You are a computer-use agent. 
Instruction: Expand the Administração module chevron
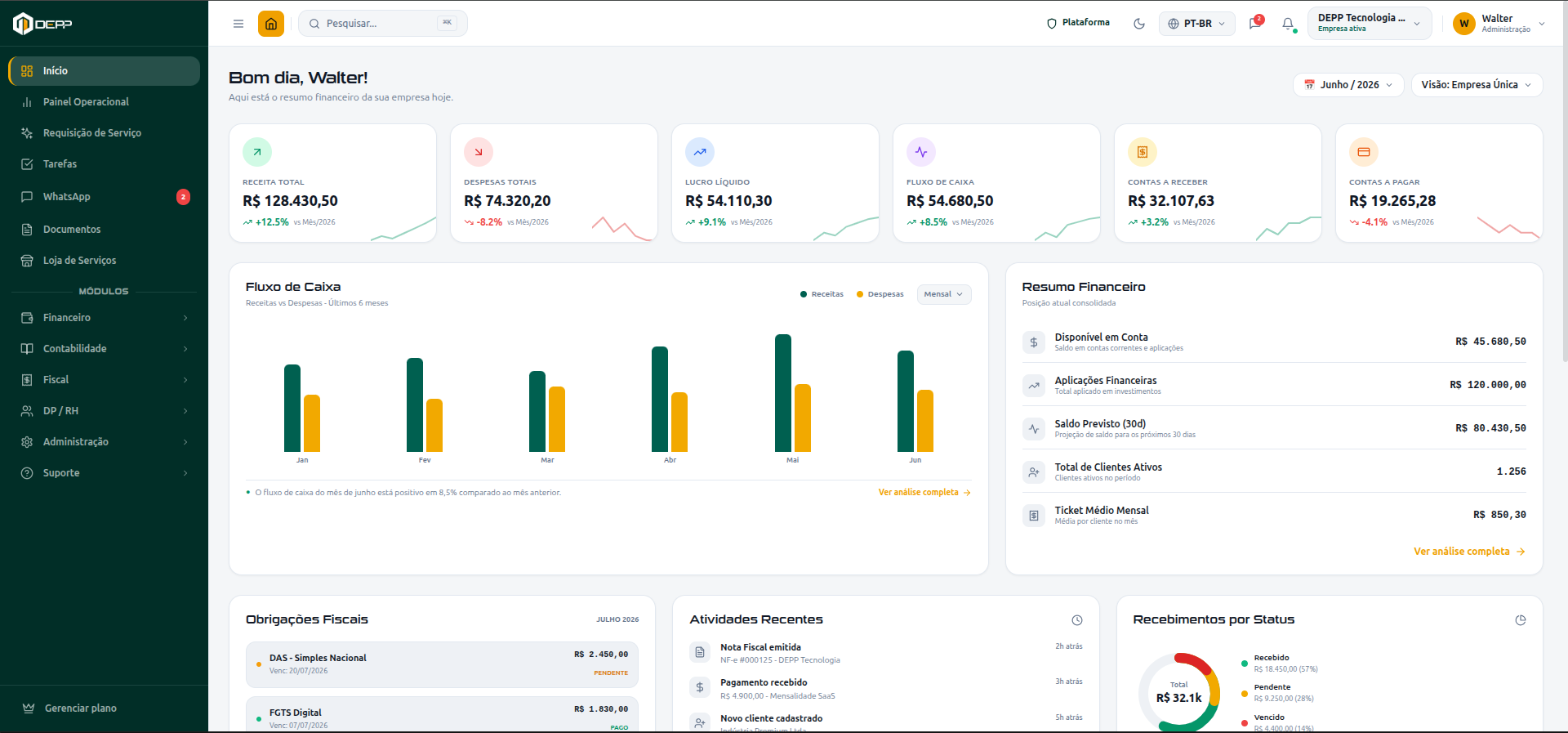tap(185, 442)
